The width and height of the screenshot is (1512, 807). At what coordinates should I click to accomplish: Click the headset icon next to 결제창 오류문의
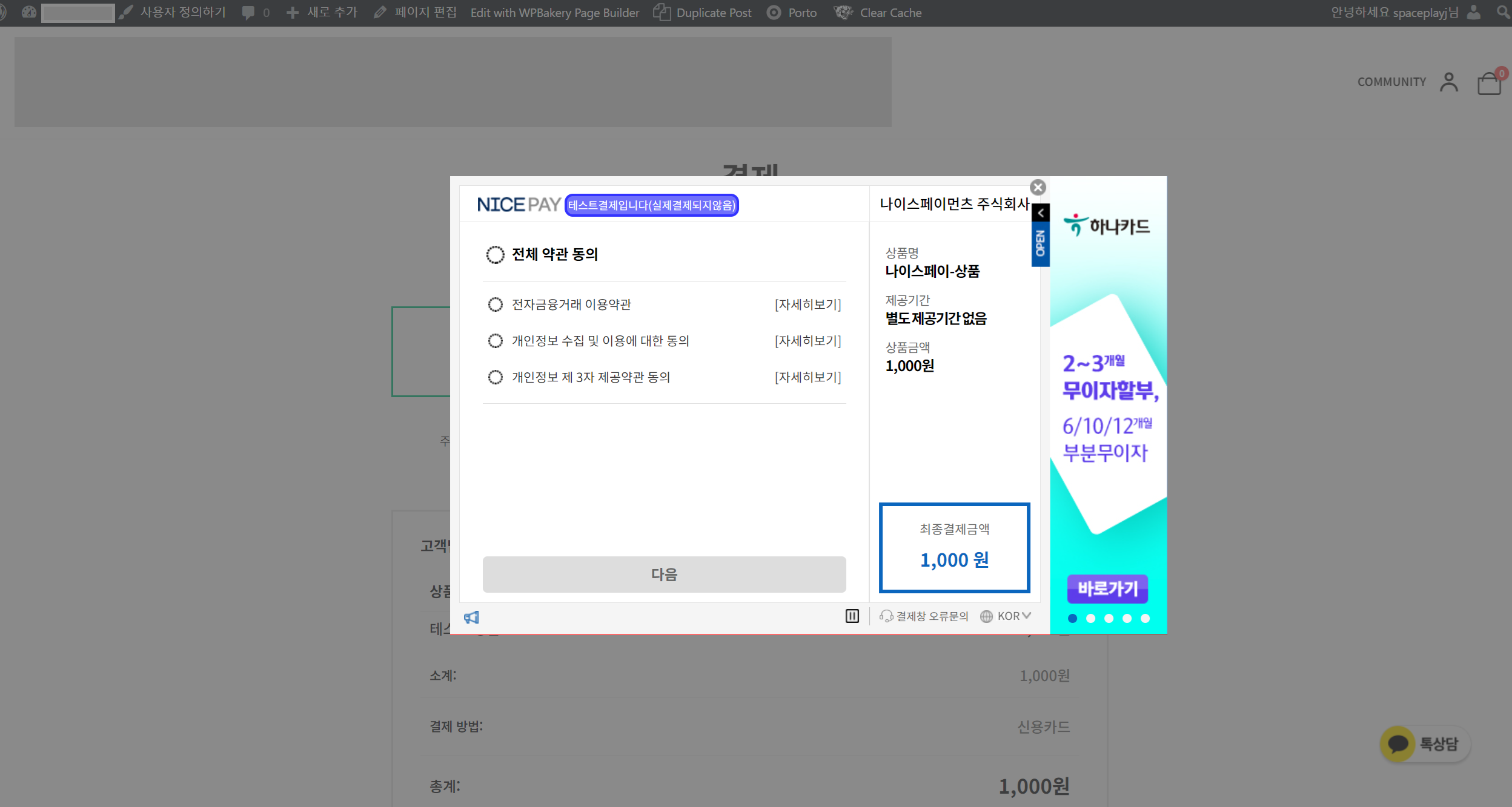click(886, 616)
